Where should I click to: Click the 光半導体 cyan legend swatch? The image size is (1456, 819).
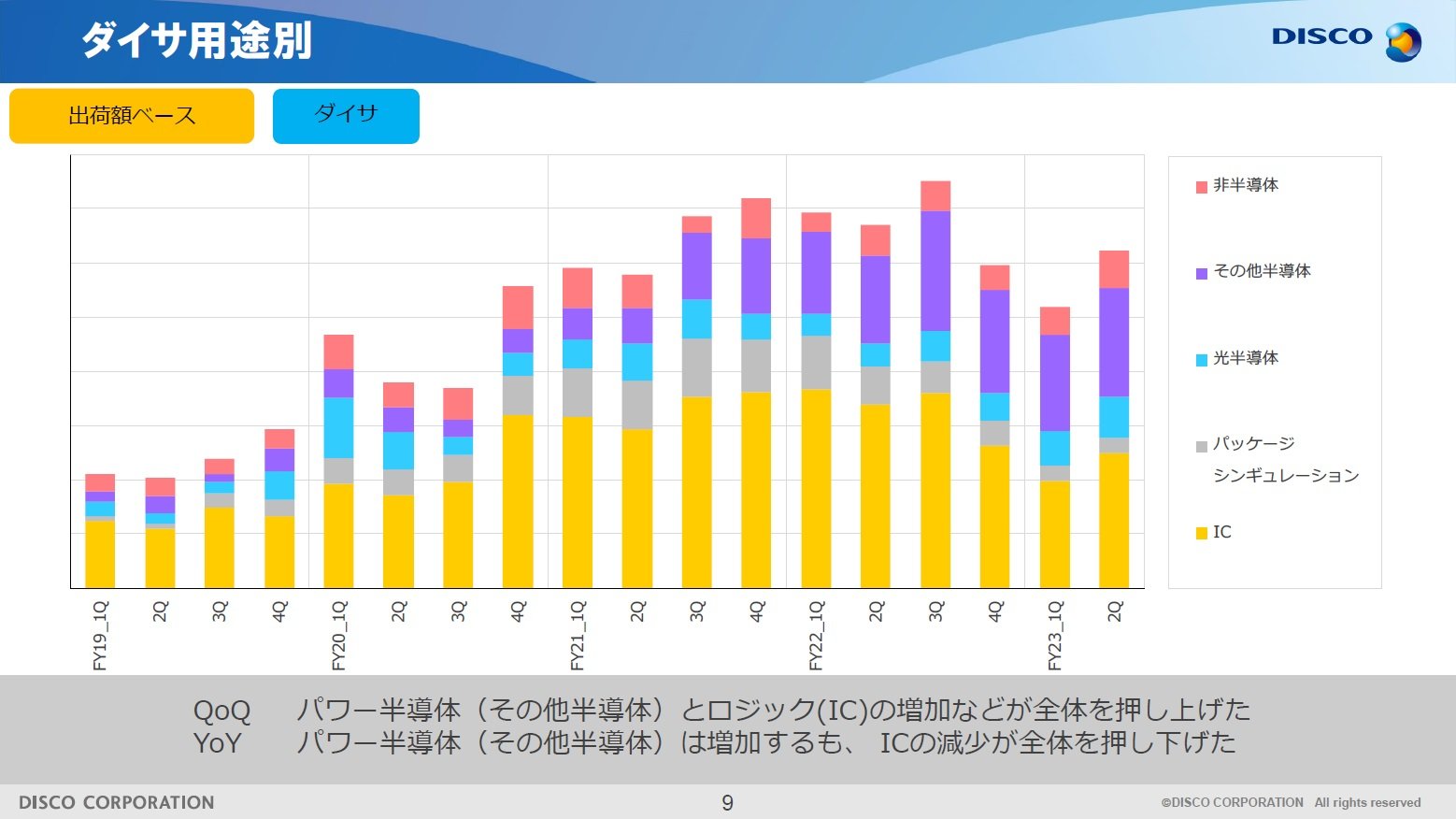(x=1202, y=360)
